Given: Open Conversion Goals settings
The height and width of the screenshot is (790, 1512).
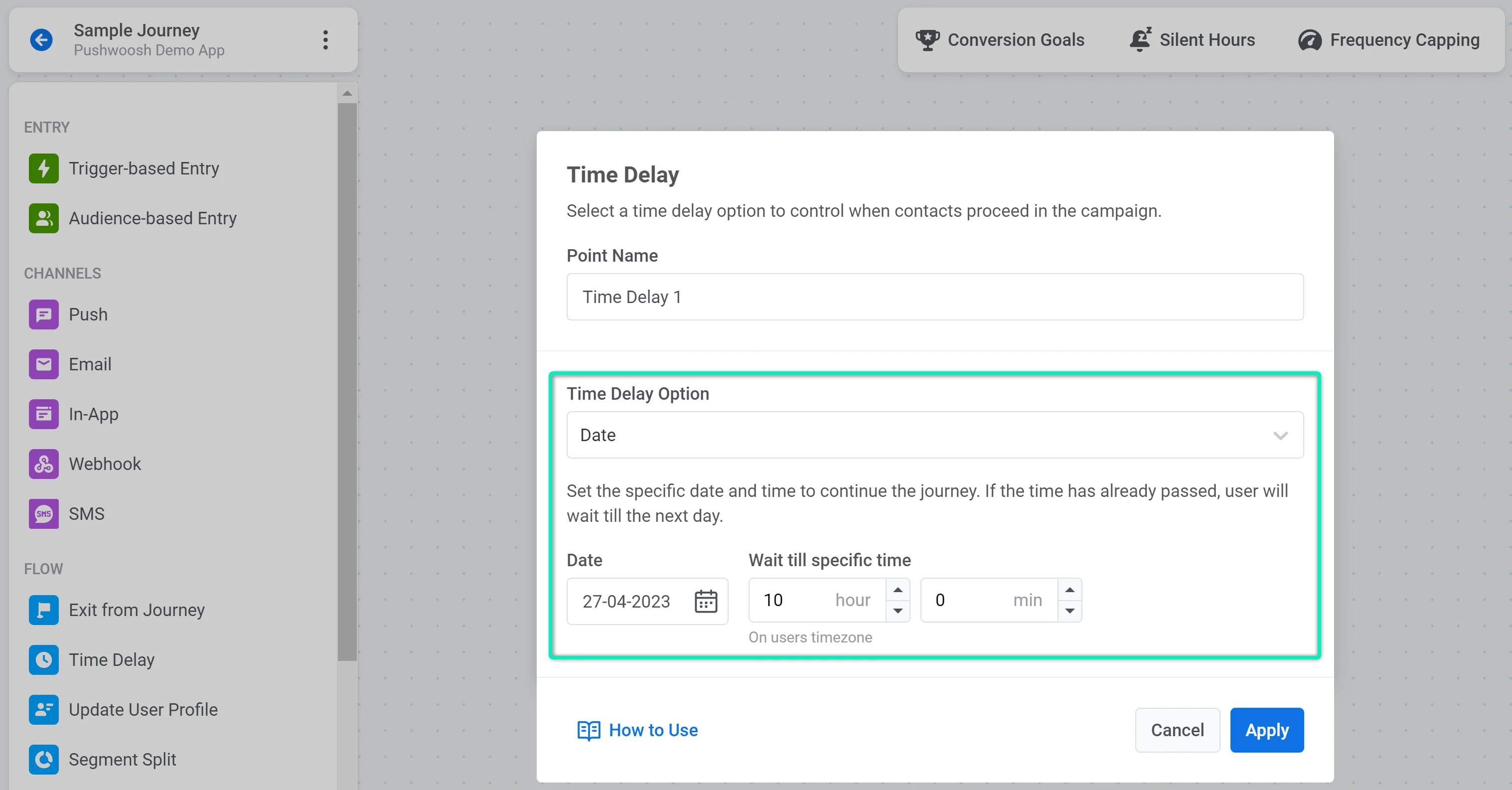Looking at the screenshot, I should tap(1000, 40).
